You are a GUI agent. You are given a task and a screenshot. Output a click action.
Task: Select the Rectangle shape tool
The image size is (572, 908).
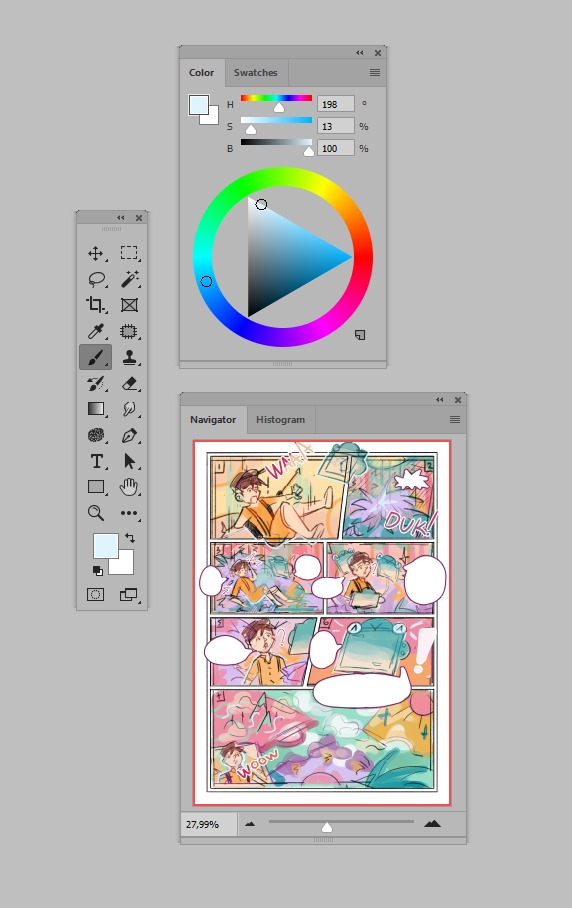click(96, 487)
